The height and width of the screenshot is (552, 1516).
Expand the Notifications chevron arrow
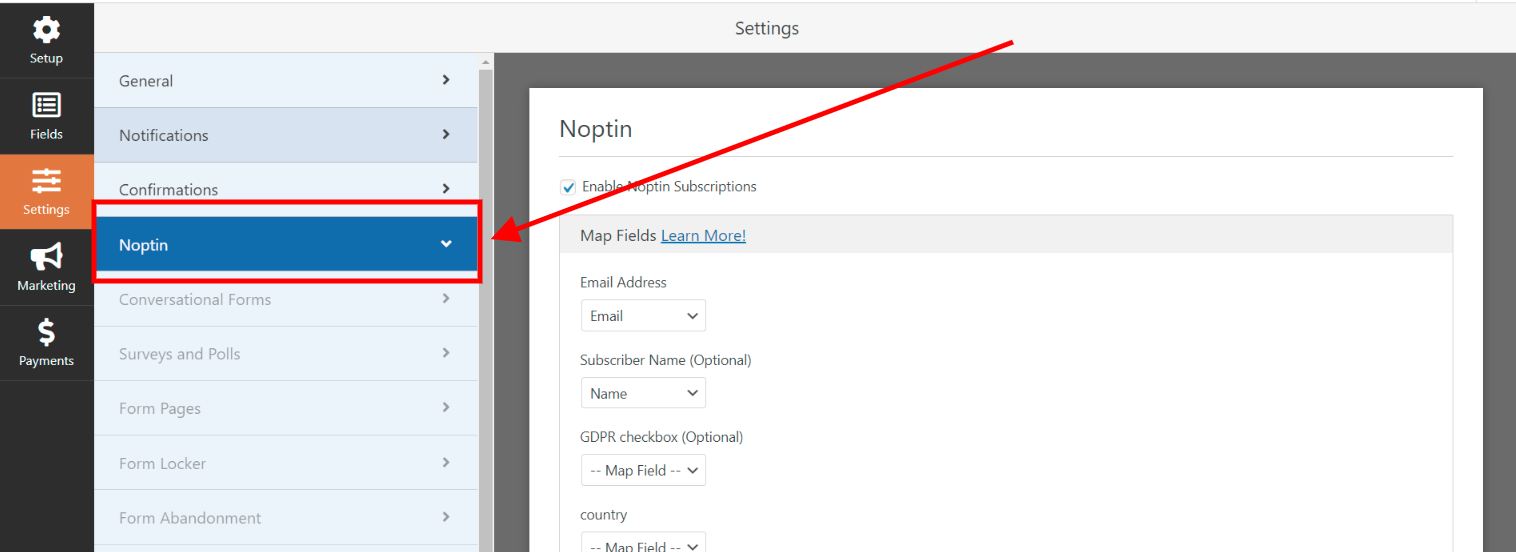446,134
